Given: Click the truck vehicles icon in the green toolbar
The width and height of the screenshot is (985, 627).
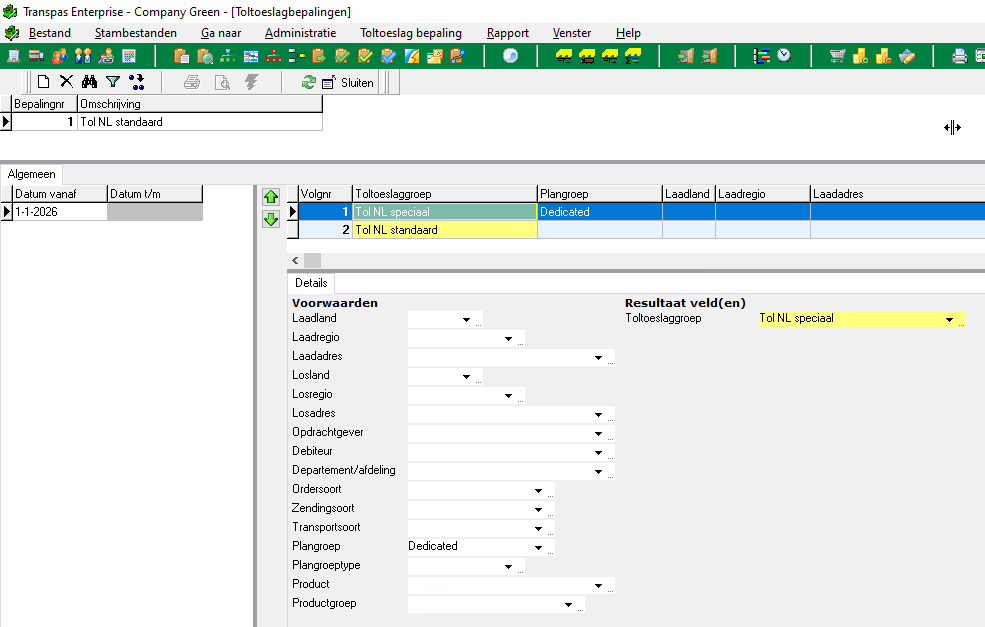Looking at the screenshot, I should 36,57.
